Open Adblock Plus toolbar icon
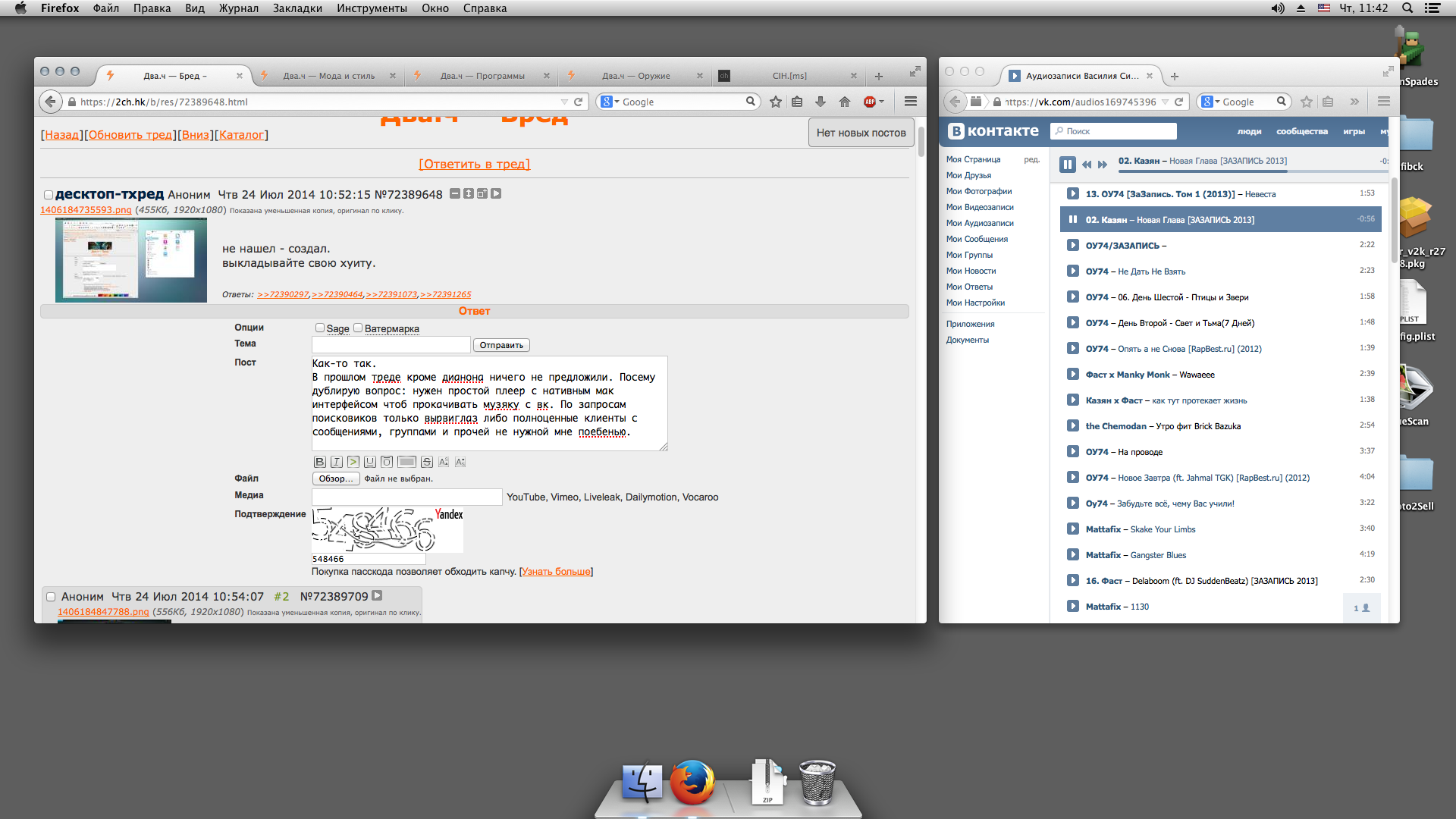The image size is (1456, 819). pyautogui.click(x=870, y=102)
